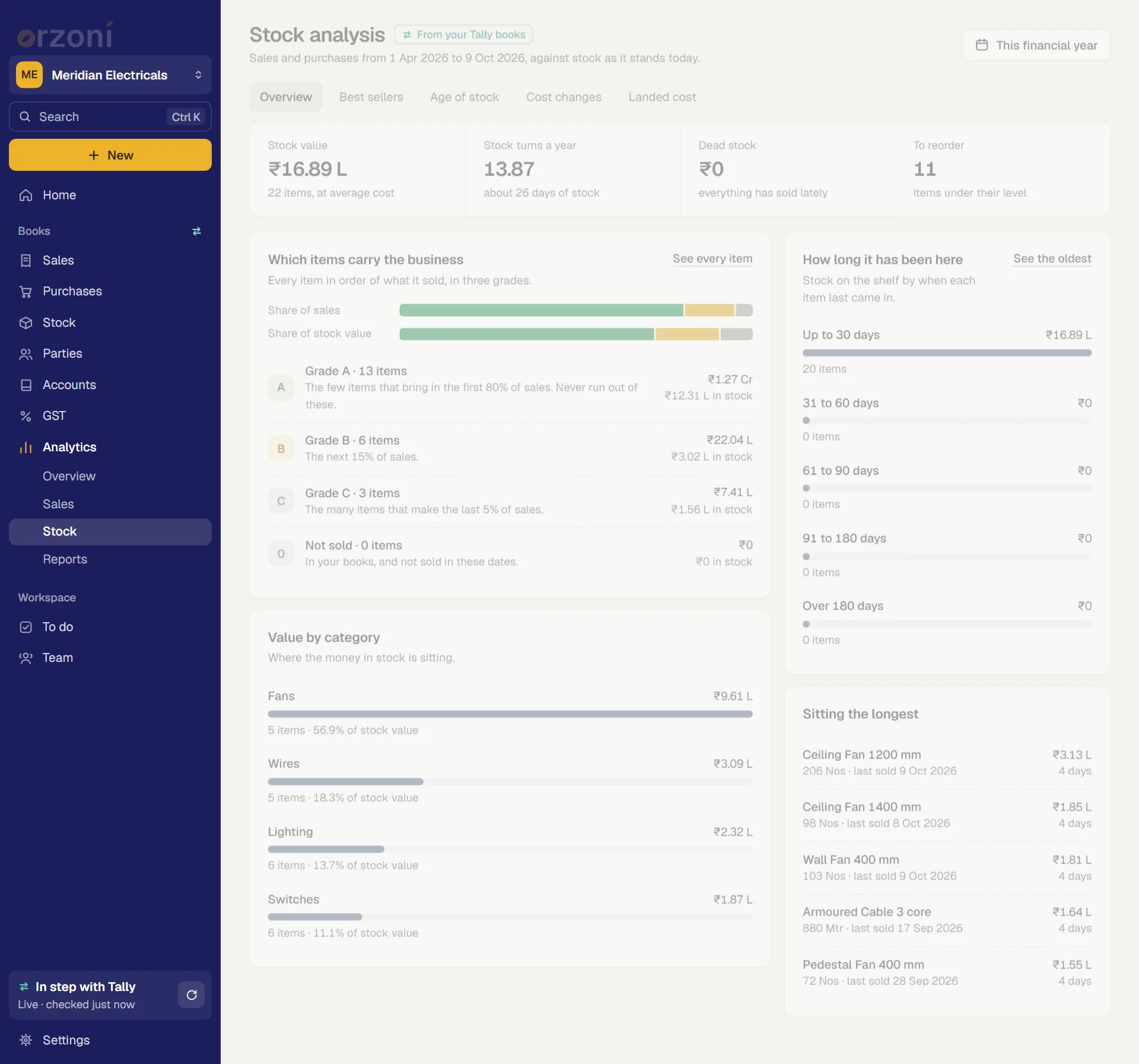
Task: Focus the Search field
Action: tap(110, 117)
